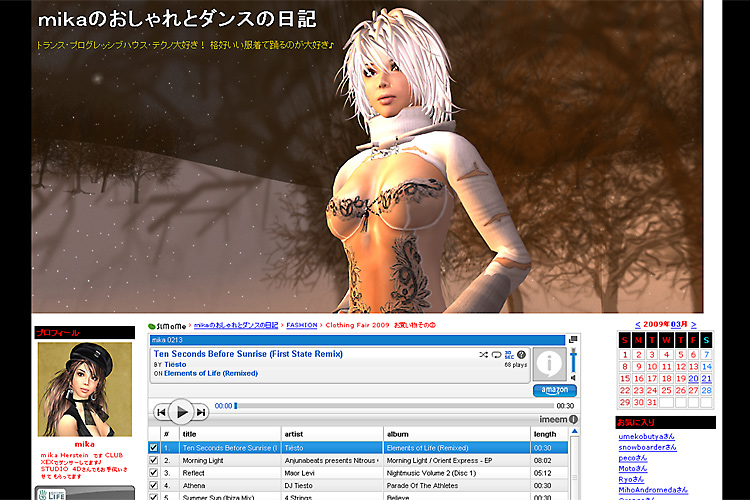Skip to the next track
The image size is (750, 500).
point(201,412)
